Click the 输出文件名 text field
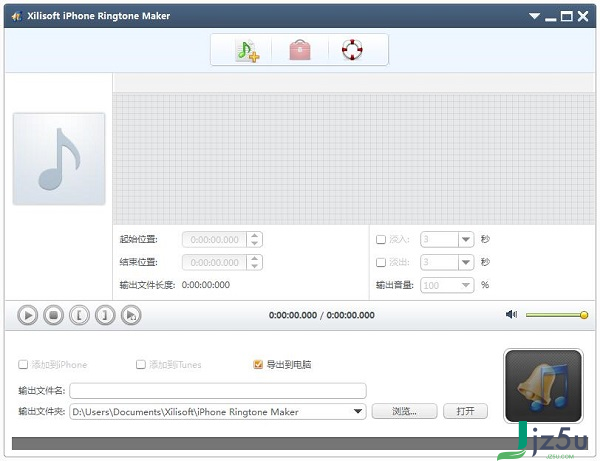Viewport: 600px width, 461px height. tap(218, 391)
